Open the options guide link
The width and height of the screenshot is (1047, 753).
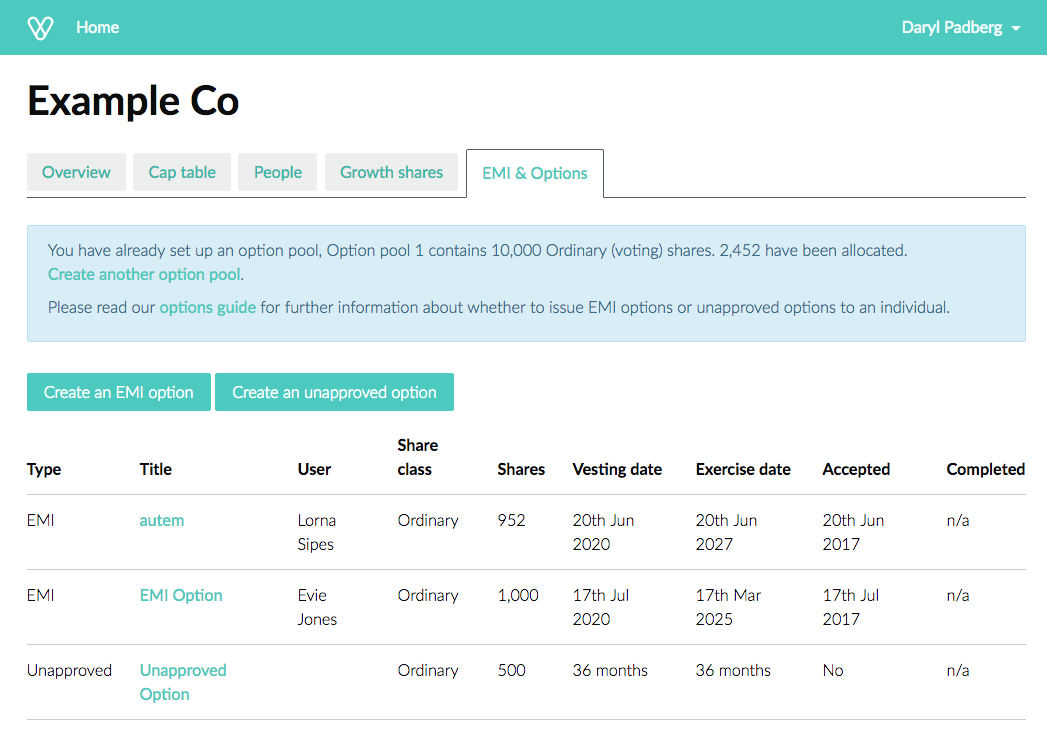point(207,308)
